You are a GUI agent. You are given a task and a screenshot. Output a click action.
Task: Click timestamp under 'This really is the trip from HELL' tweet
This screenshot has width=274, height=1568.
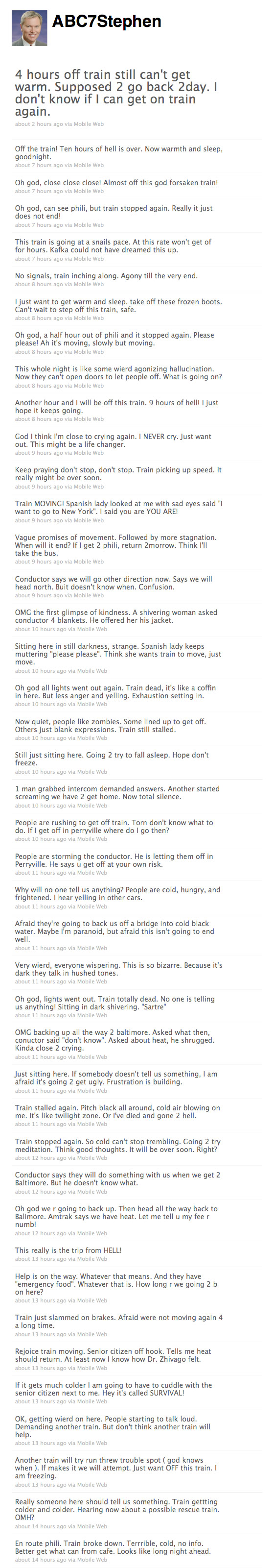coord(41,1259)
